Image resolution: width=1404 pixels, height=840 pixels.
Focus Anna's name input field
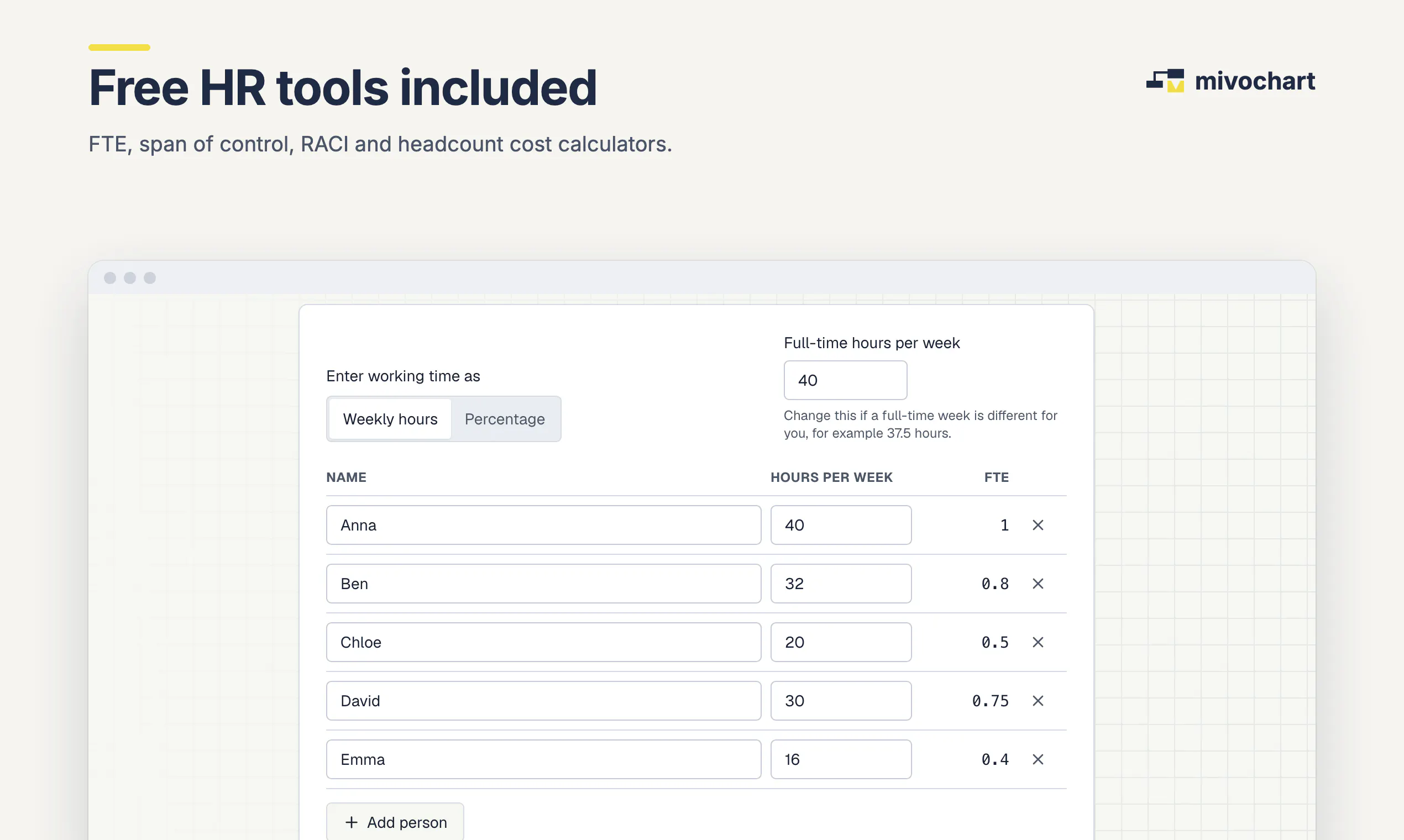543,526
